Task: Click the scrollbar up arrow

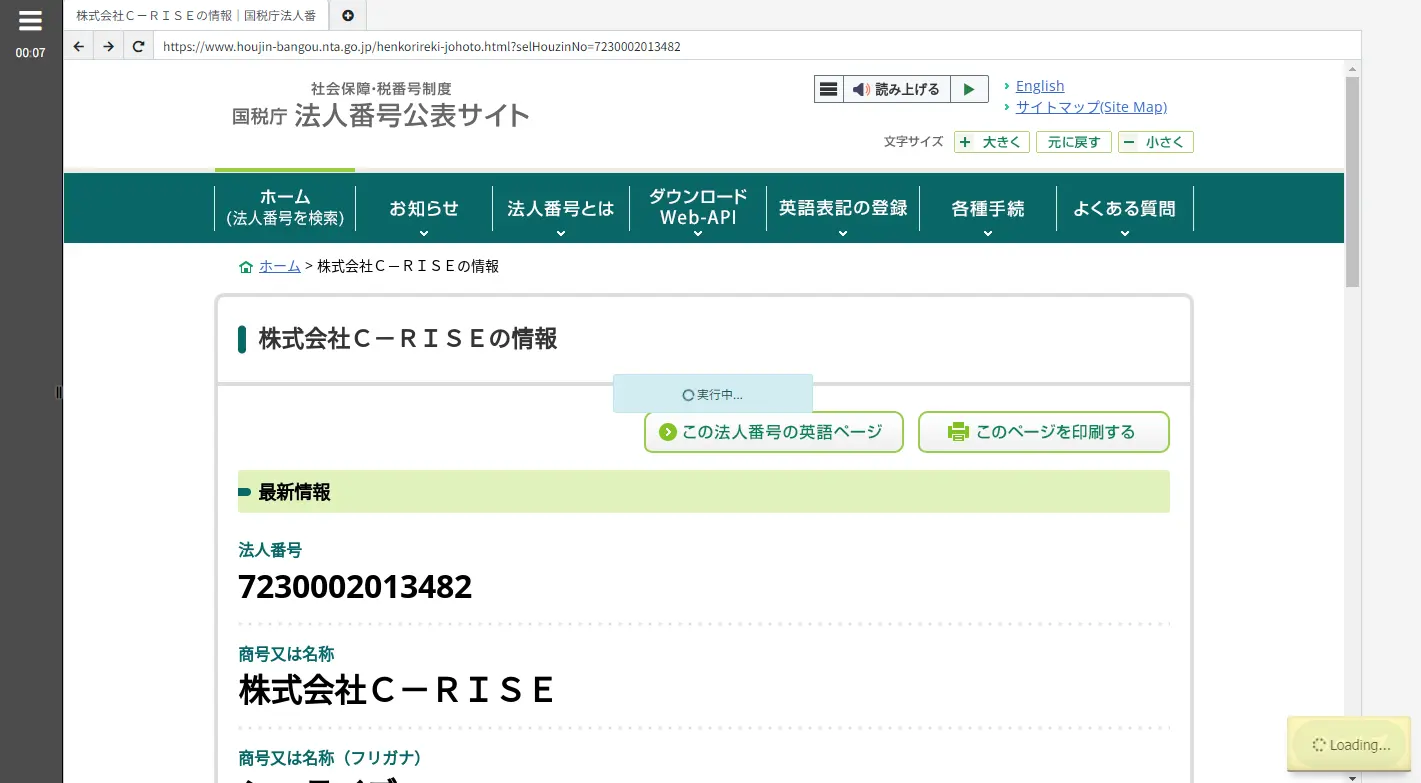Action: [x=1352, y=69]
